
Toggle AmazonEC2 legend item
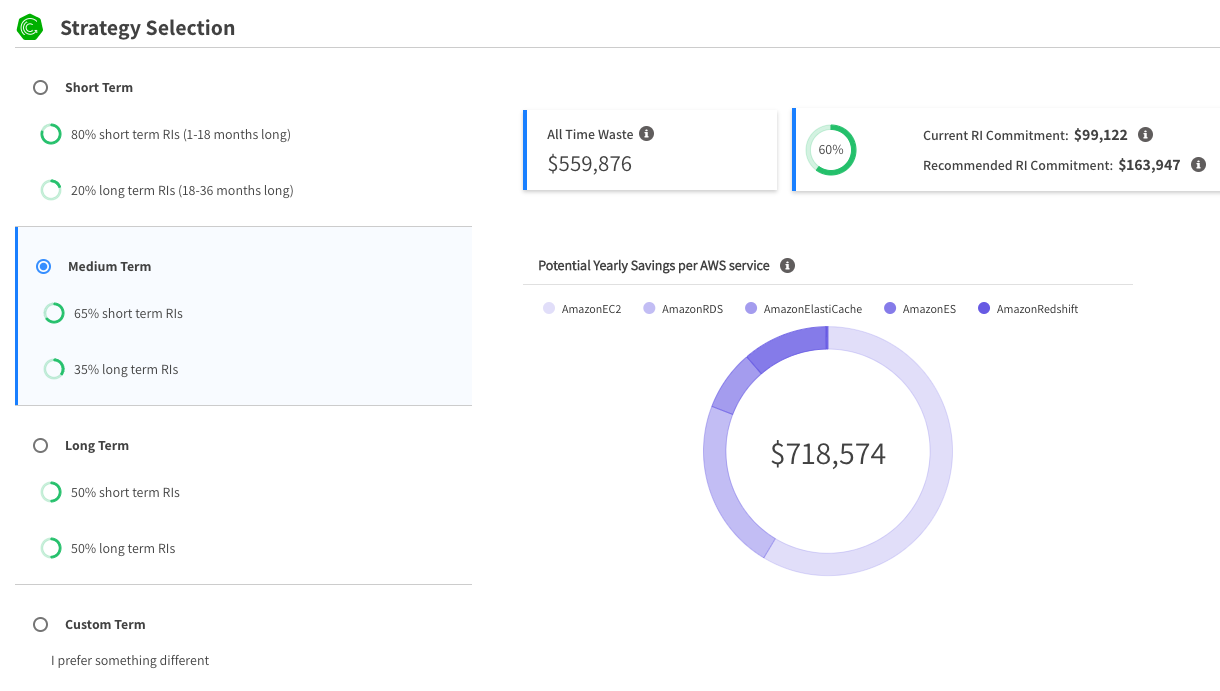(x=582, y=309)
